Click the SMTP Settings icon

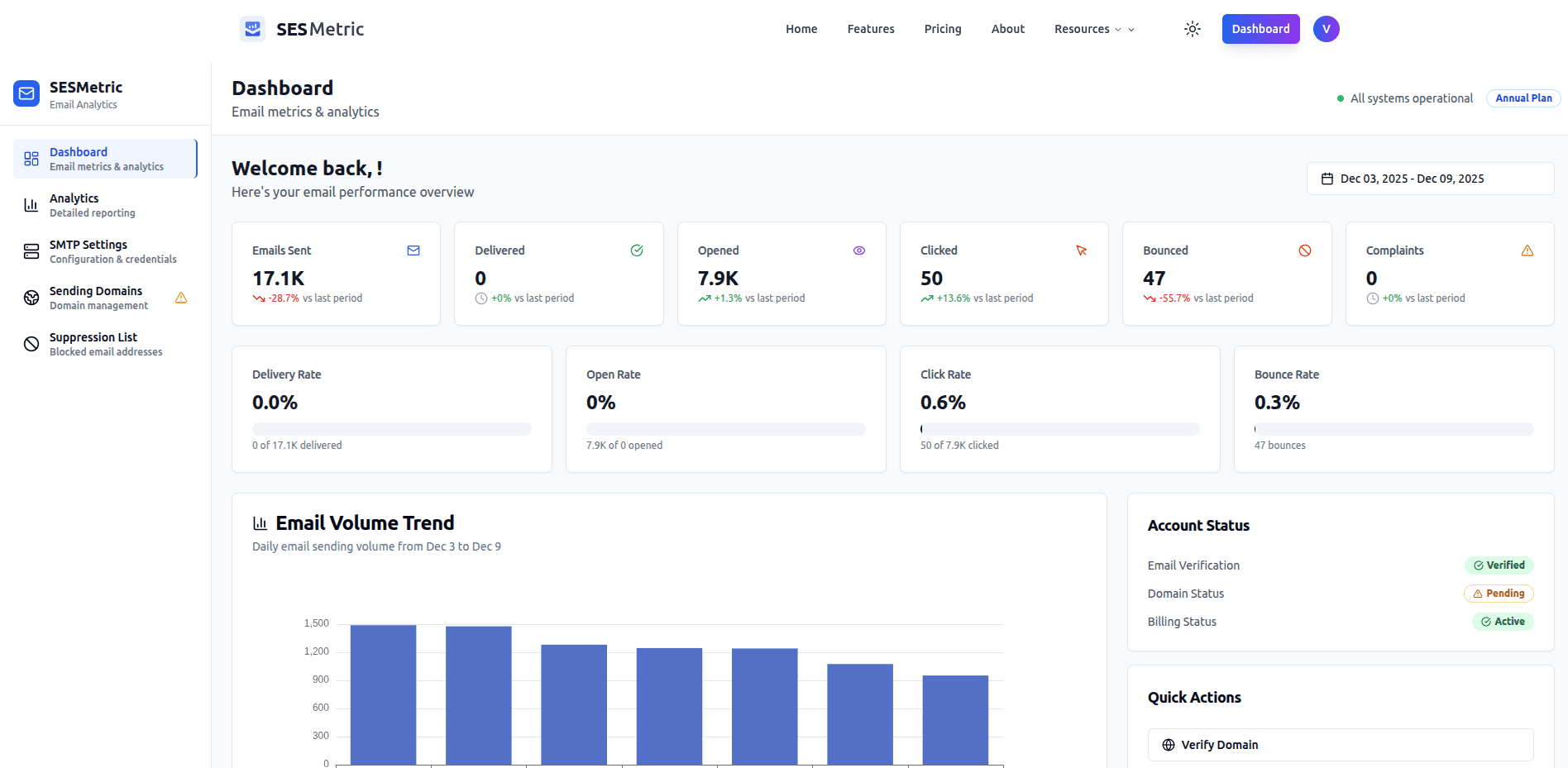(x=31, y=251)
